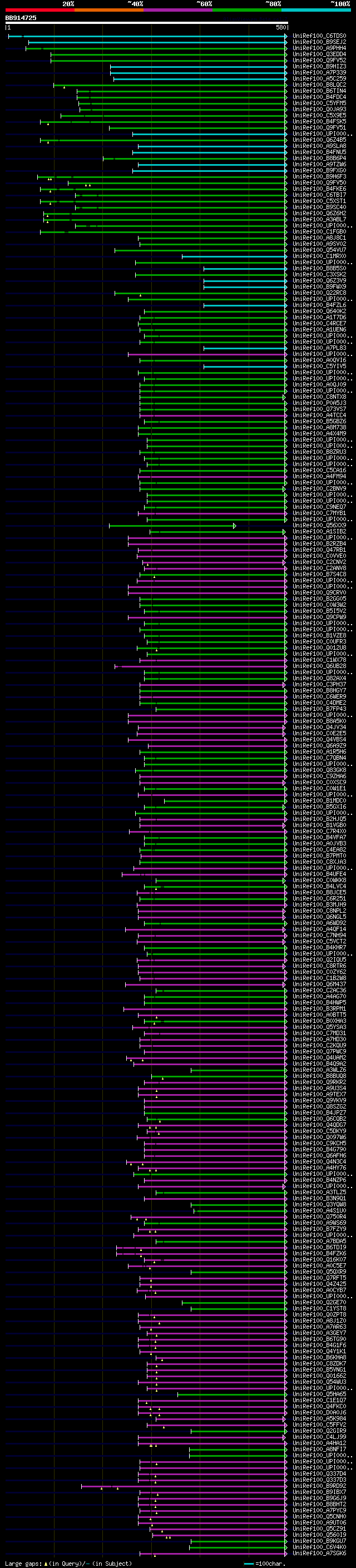
Task: Click hit UniRef100_Q9FV50
Action: 319,182
